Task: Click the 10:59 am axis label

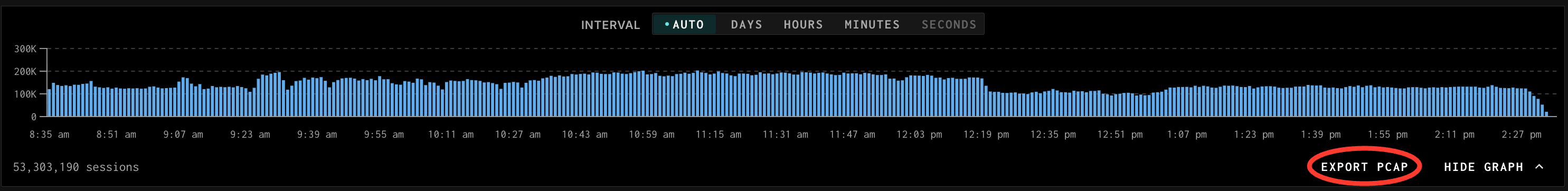Action: pos(651,135)
